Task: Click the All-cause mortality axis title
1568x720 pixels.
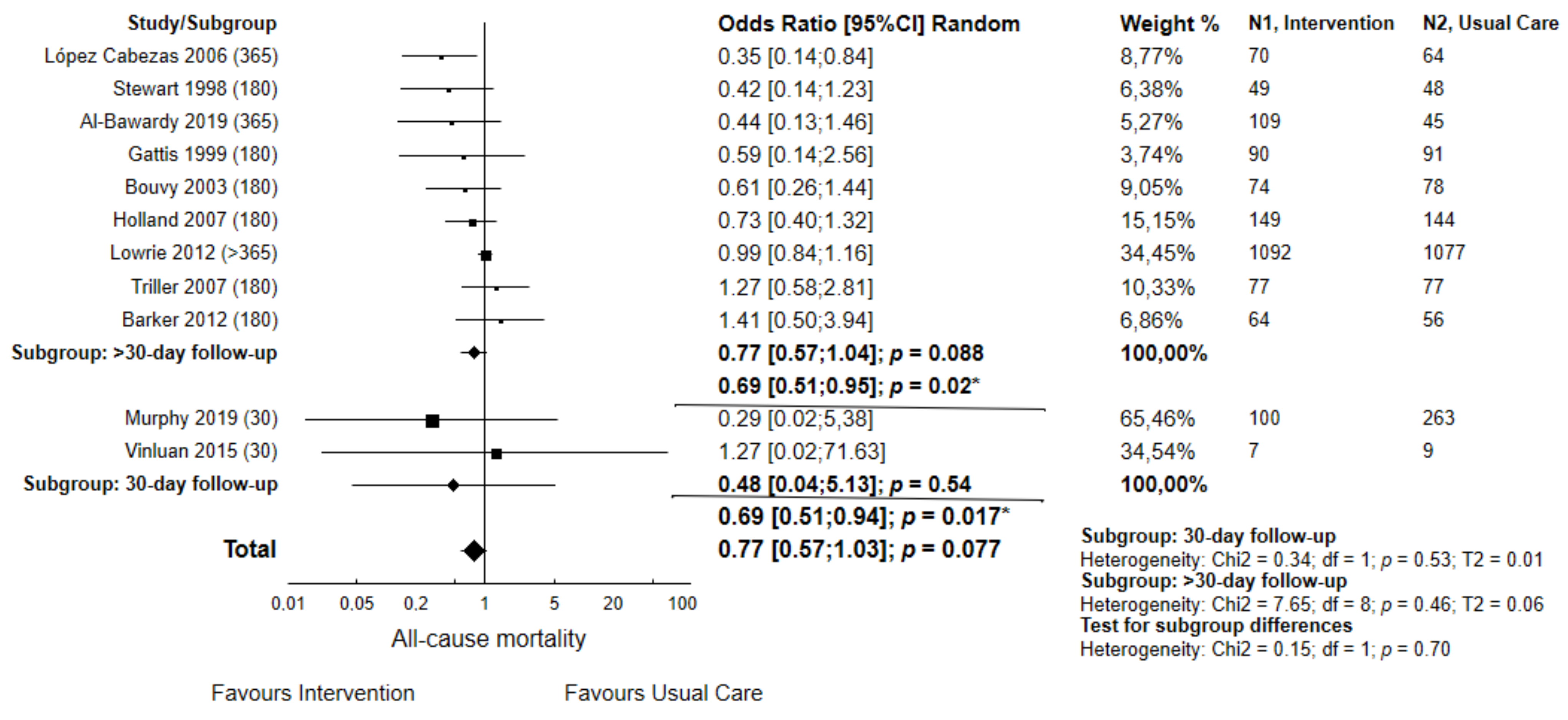Action: (488, 638)
